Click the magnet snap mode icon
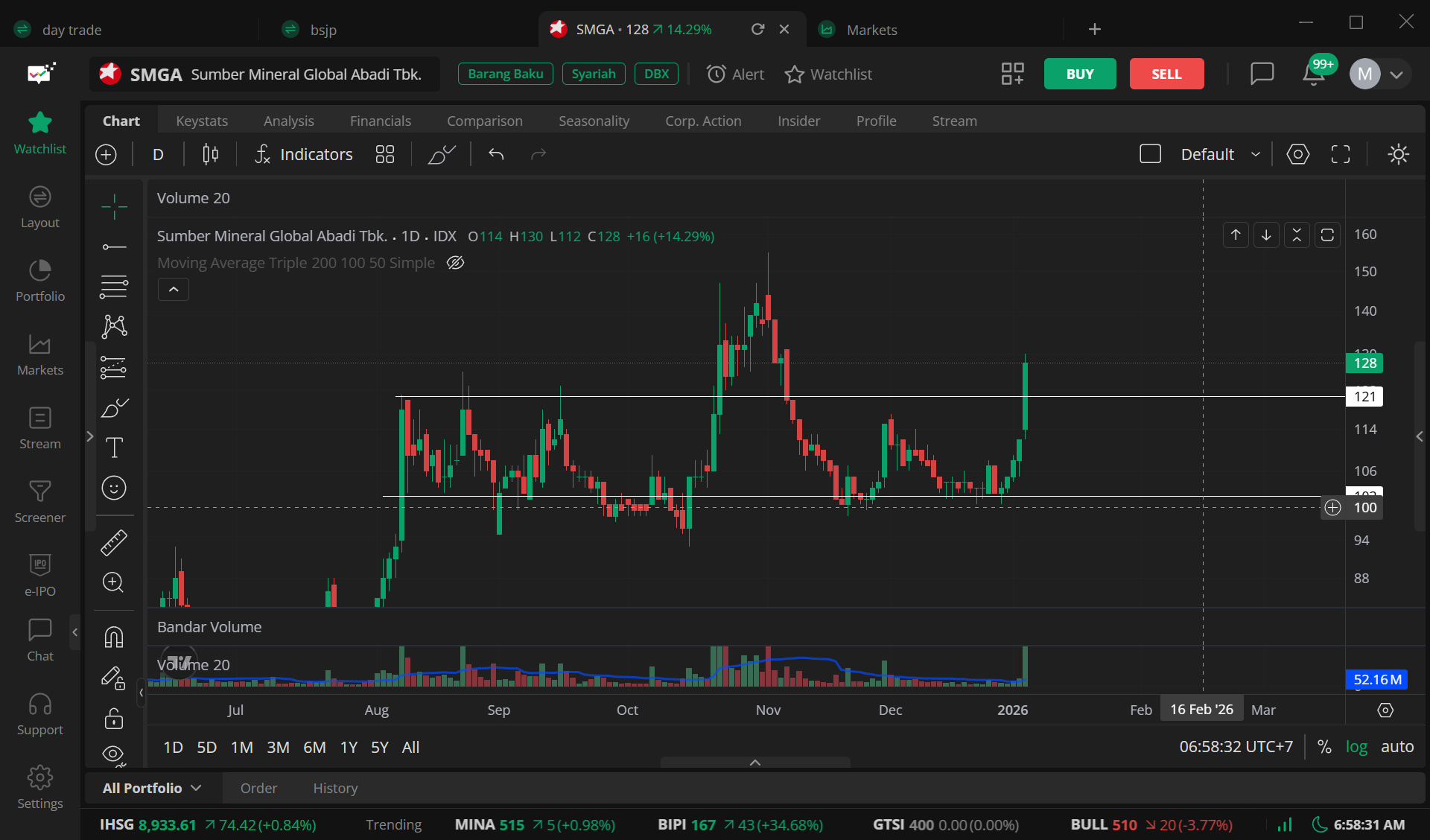 pyautogui.click(x=114, y=637)
